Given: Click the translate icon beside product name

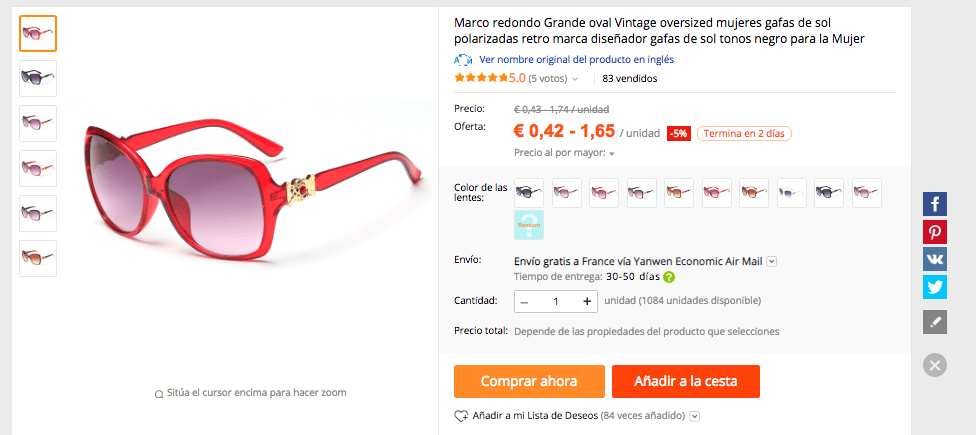Looking at the screenshot, I should 463,60.
